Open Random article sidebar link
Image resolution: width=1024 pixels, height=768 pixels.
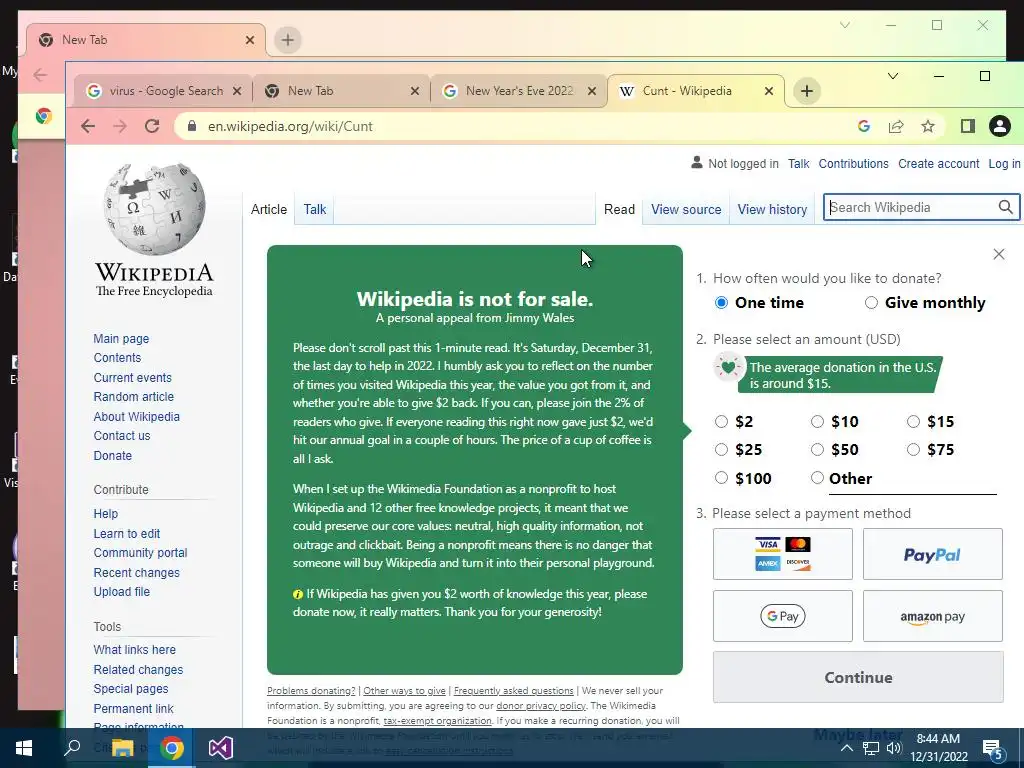click(x=134, y=397)
